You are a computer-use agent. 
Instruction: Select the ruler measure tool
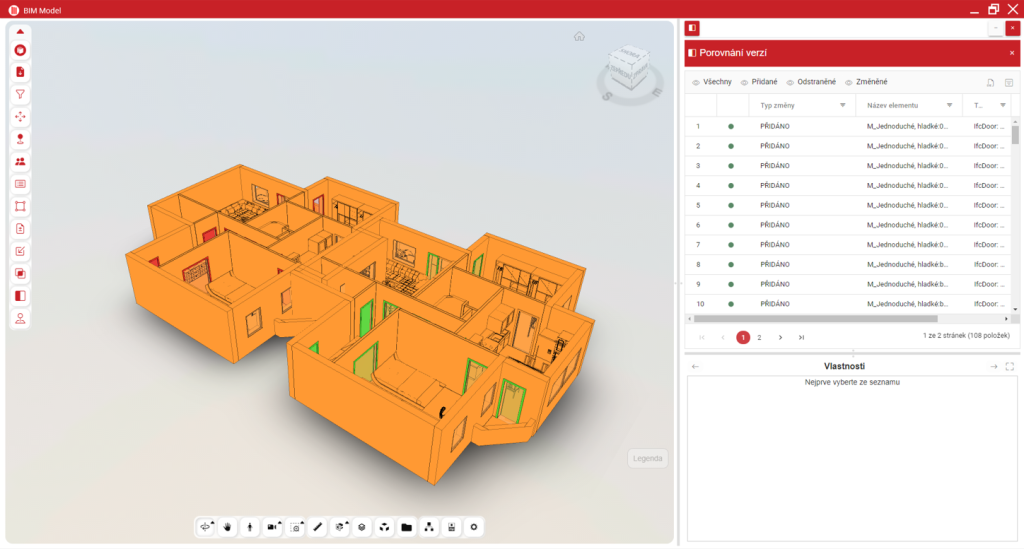click(x=318, y=526)
